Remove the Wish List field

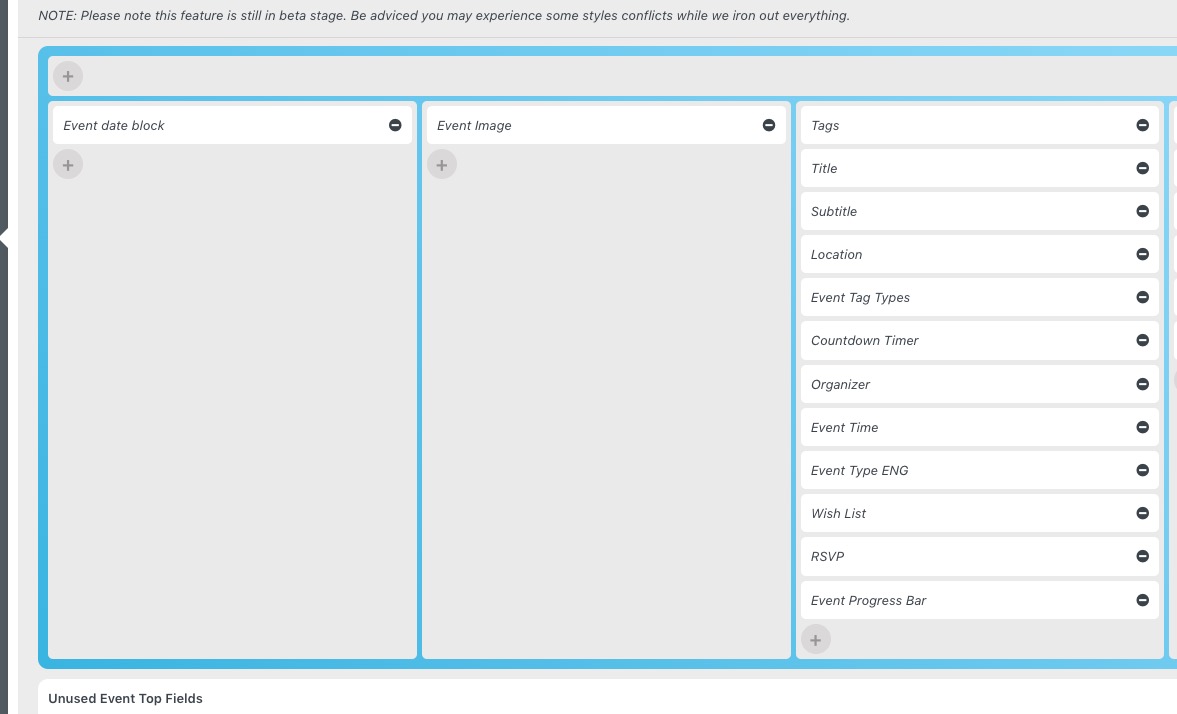[1142, 513]
